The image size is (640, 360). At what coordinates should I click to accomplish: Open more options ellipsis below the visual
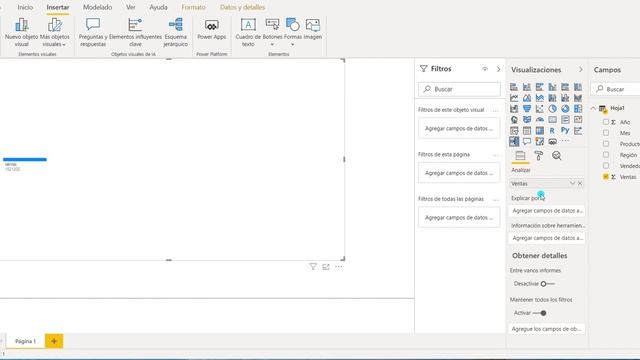[x=339, y=267]
